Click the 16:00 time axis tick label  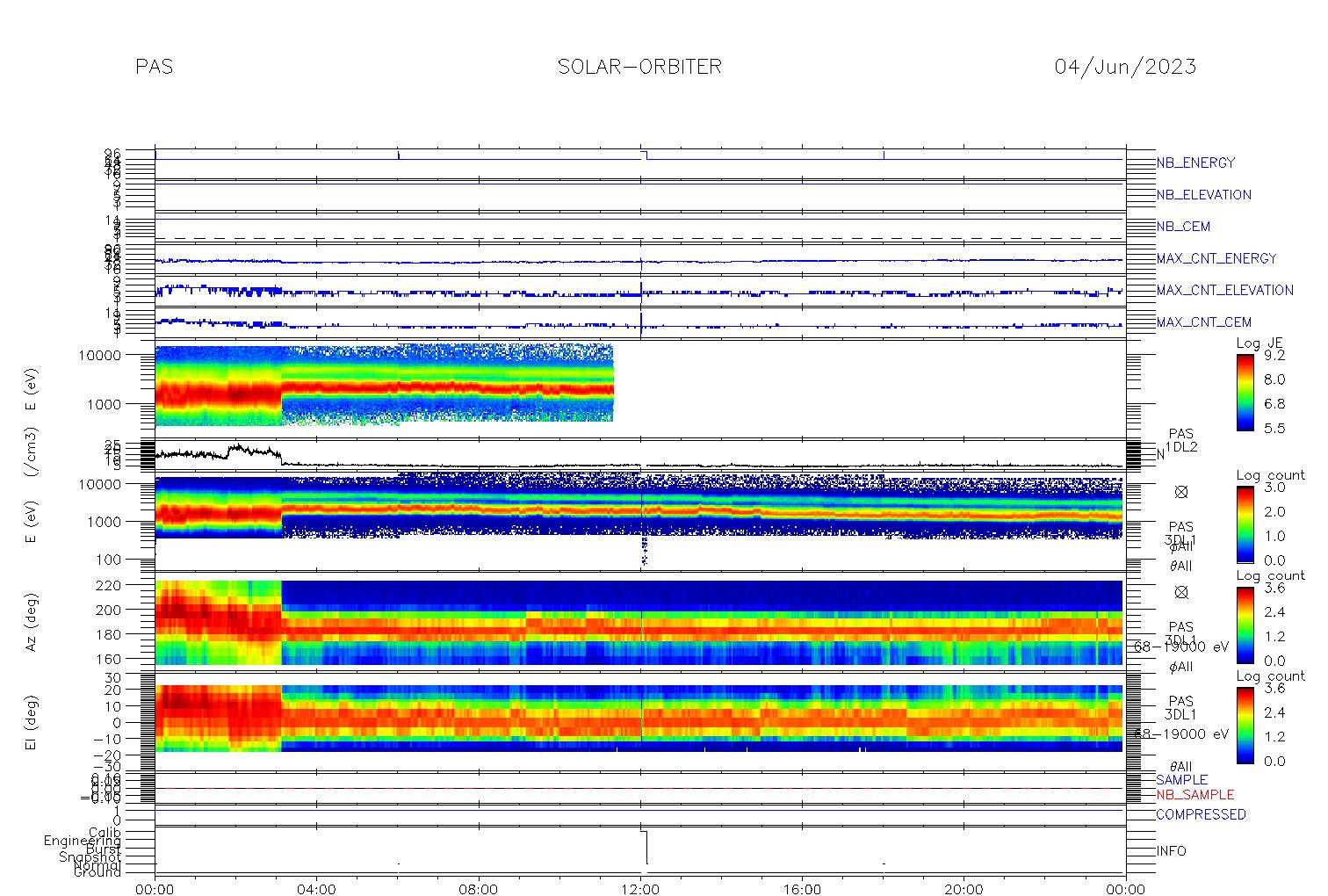pyautogui.click(x=802, y=888)
